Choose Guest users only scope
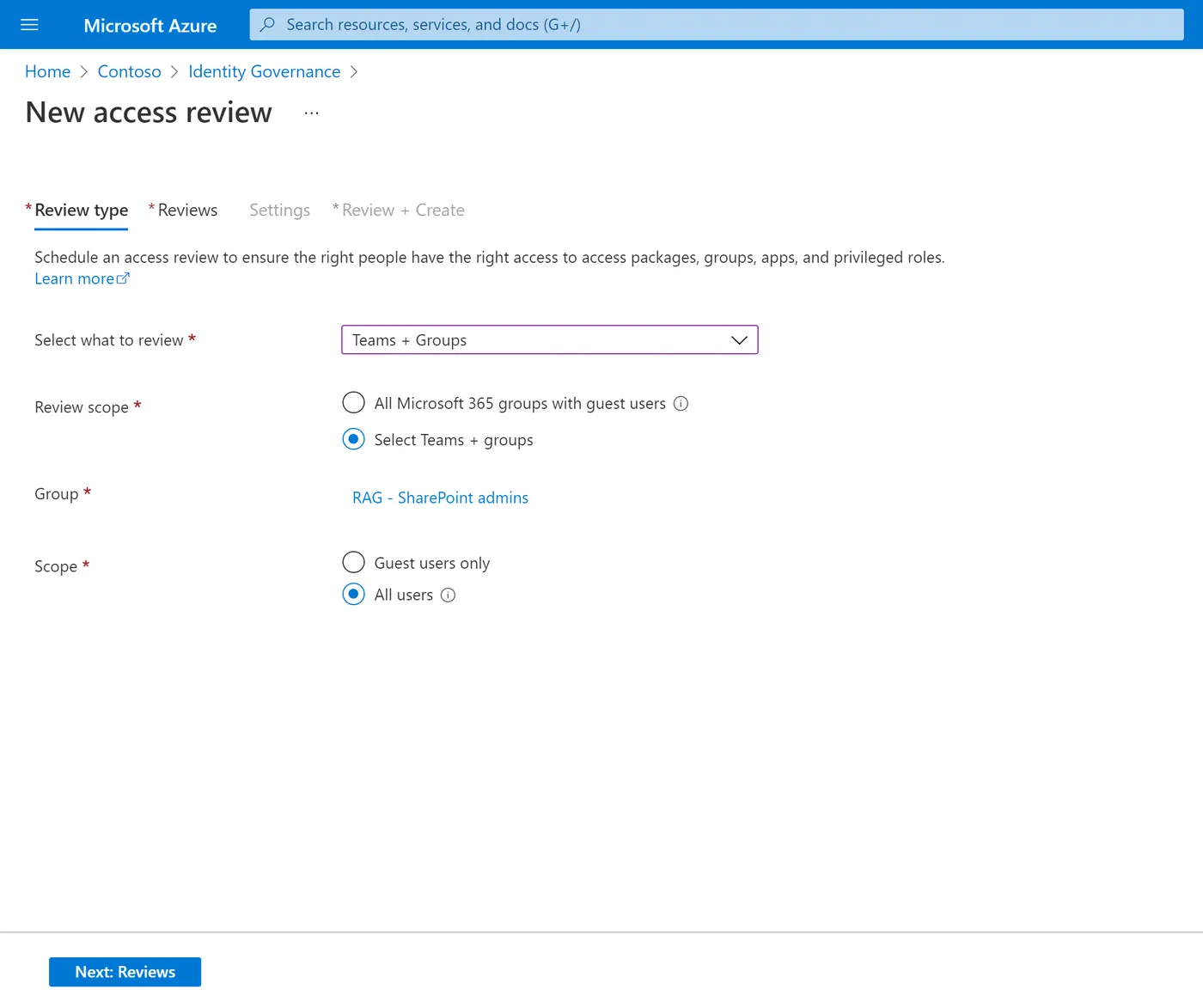The width and height of the screenshot is (1203, 1008). point(353,563)
